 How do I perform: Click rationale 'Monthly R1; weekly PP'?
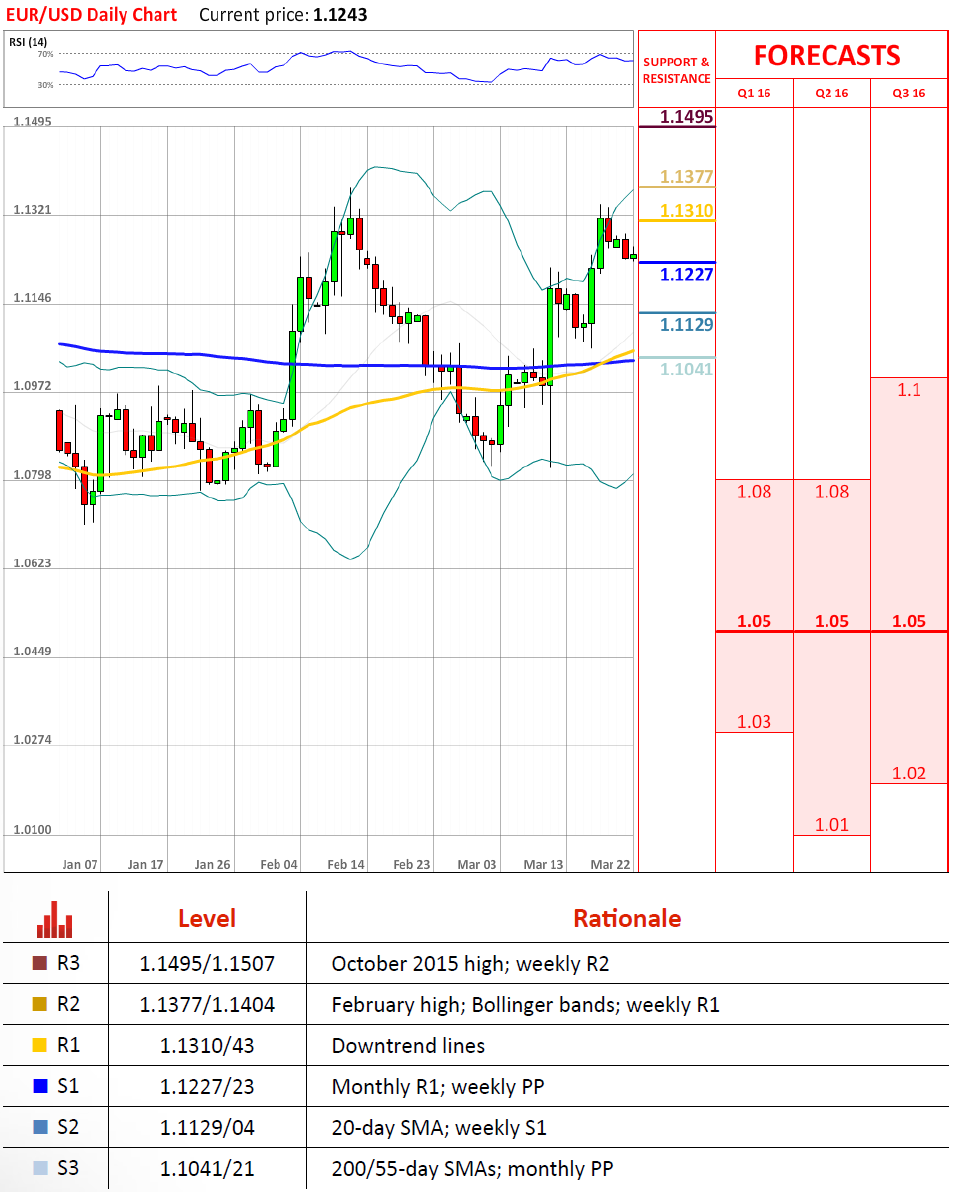[x=438, y=1087]
